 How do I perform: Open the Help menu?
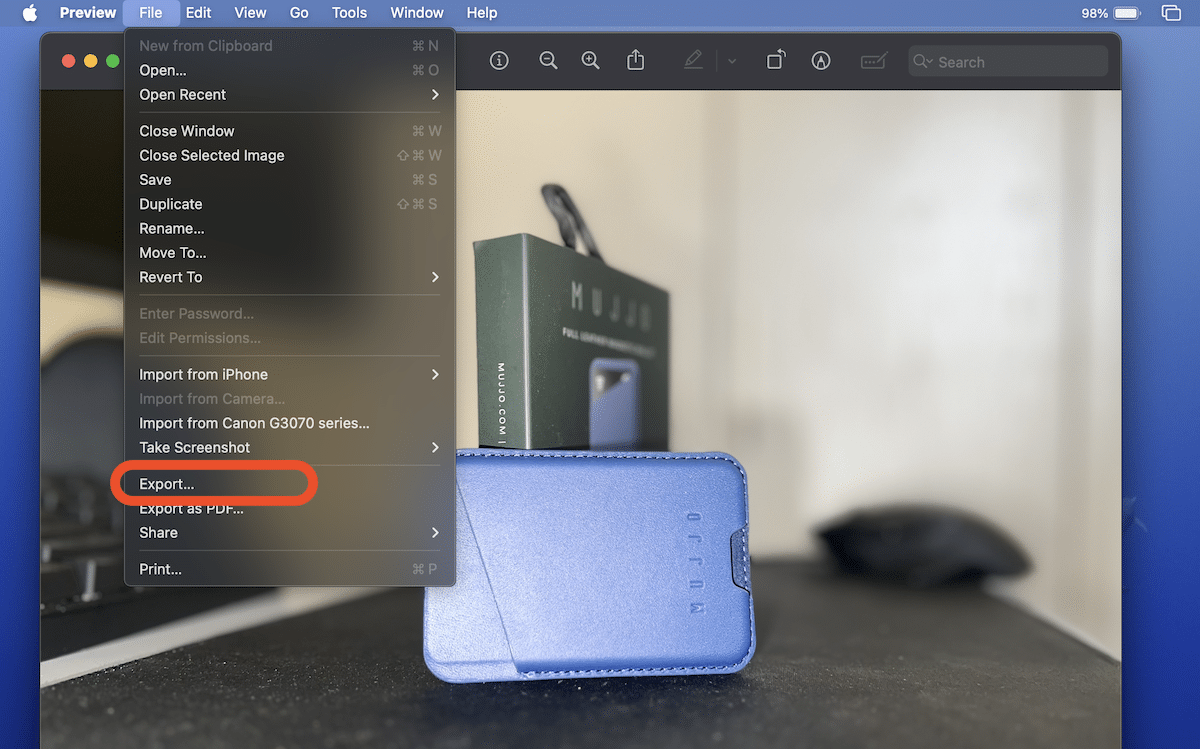pyautogui.click(x=482, y=13)
